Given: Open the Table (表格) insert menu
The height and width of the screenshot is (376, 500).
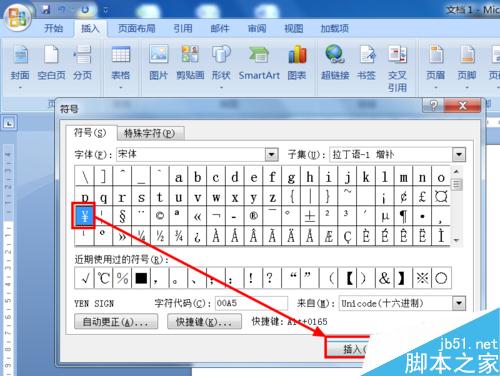Looking at the screenshot, I should click(121, 67).
